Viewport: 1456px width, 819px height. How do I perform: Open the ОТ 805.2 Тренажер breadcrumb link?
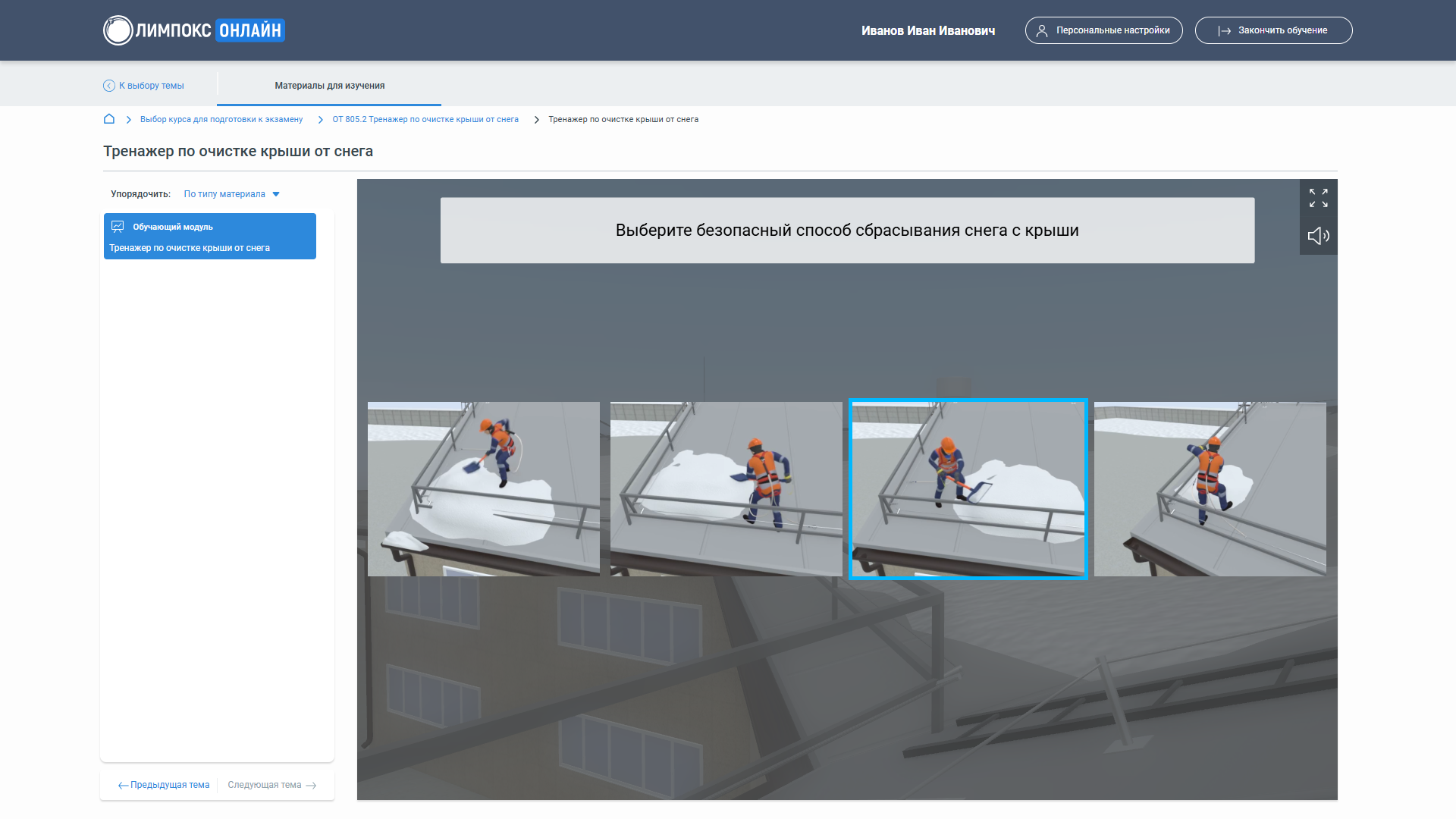click(425, 119)
